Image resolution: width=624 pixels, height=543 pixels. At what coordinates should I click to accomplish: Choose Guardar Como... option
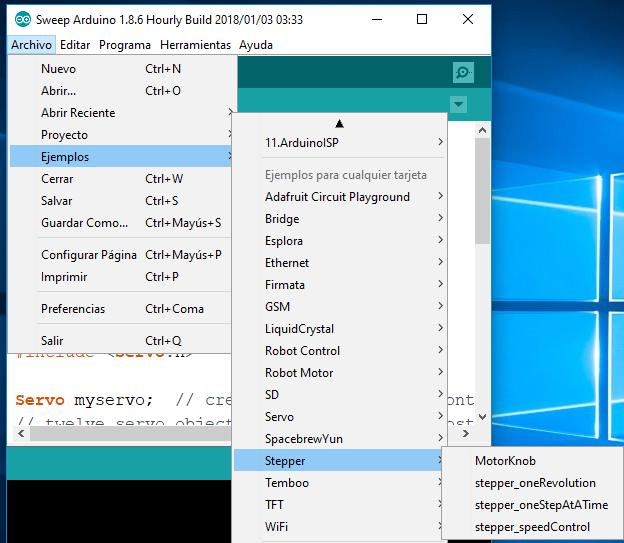[121, 223]
